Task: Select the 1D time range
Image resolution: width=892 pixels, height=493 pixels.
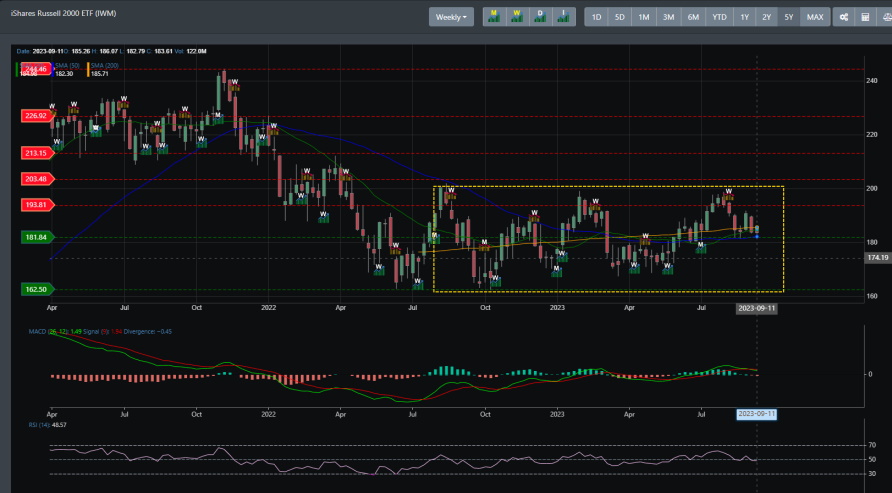Action: pyautogui.click(x=596, y=17)
